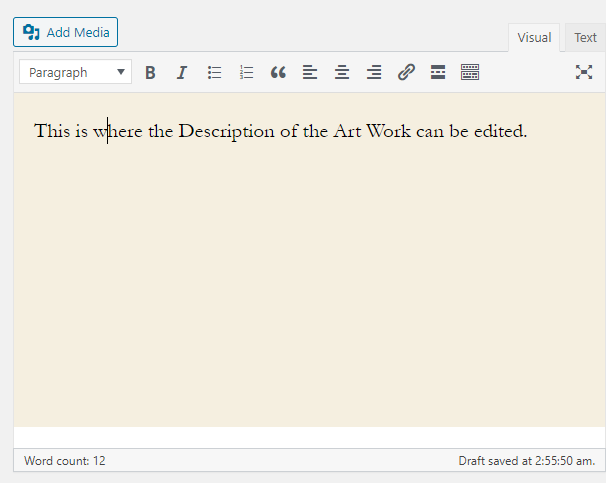
Task: Center align the text
Action: click(x=342, y=72)
